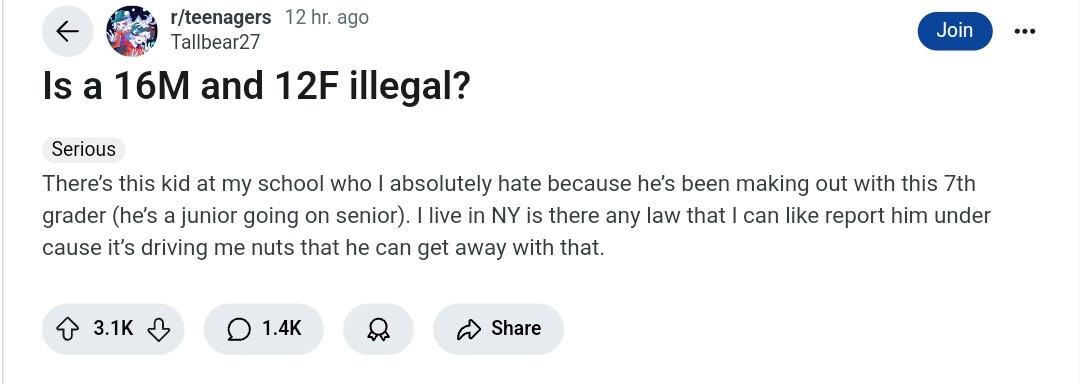Click the speech bubble comments icon

click(238, 330)
